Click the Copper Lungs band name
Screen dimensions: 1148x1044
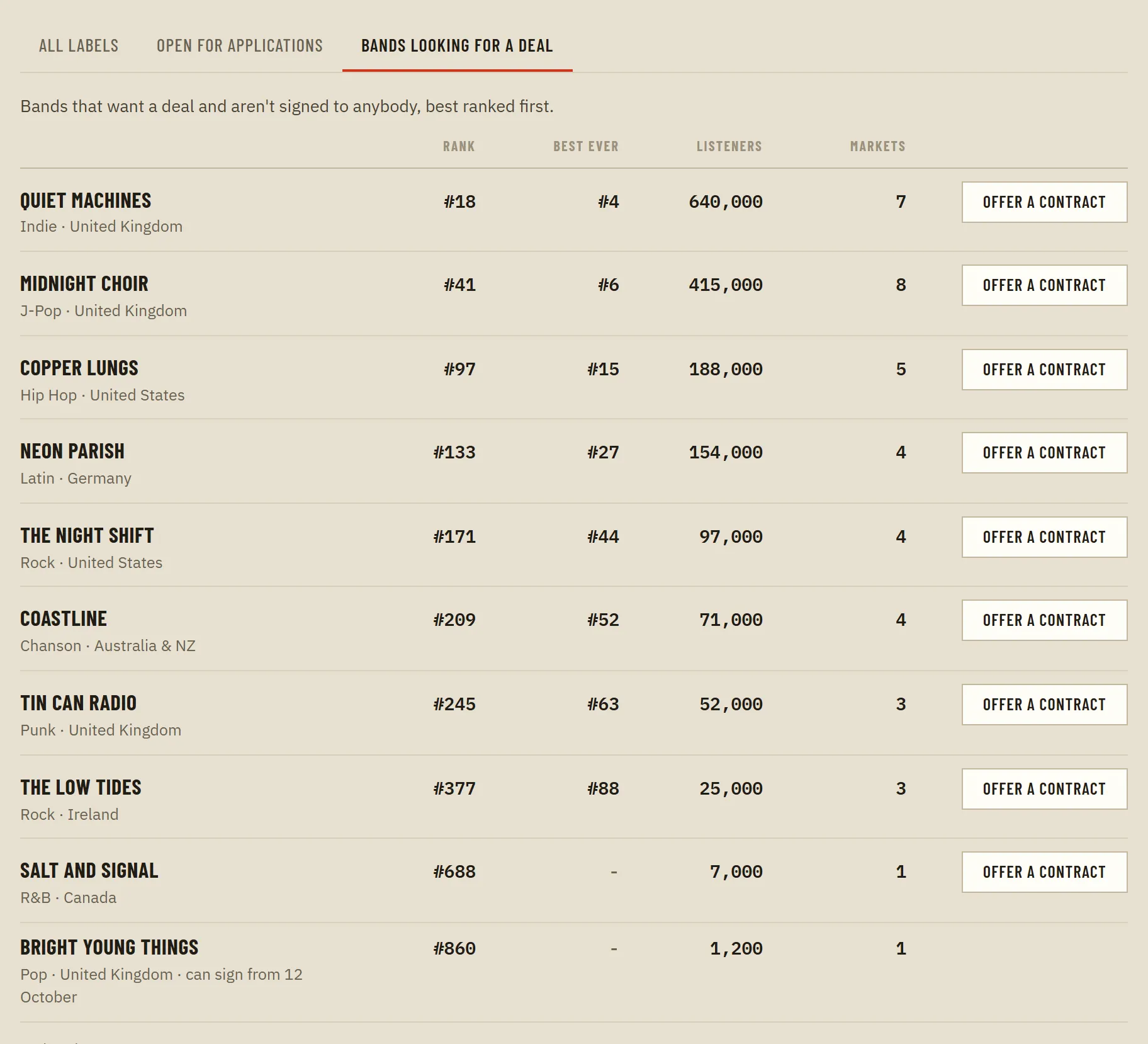tap(79, 368)
